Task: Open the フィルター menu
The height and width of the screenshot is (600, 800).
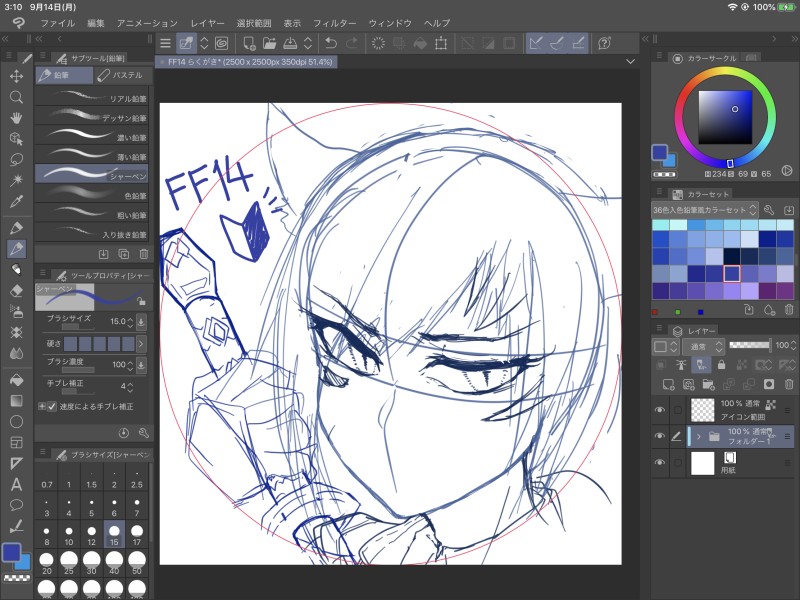Action: (x=335, y=23)
